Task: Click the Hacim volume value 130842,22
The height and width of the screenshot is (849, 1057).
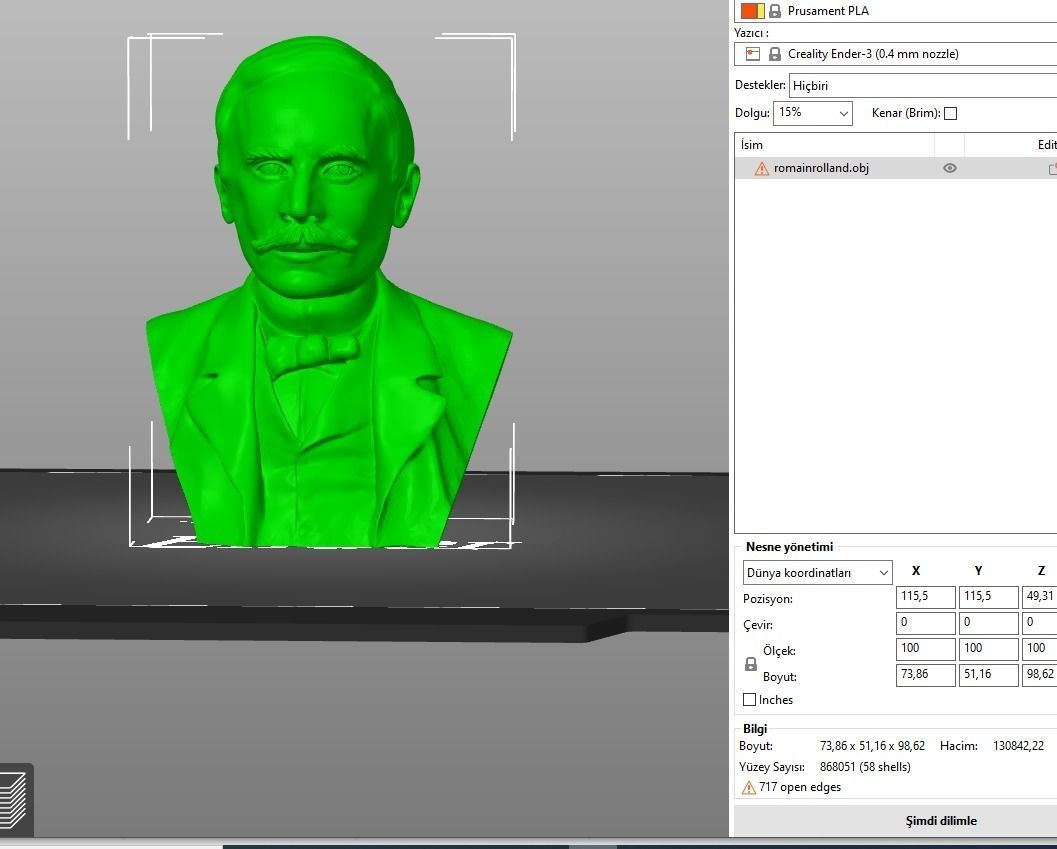Action: [x=1018, y=746]
